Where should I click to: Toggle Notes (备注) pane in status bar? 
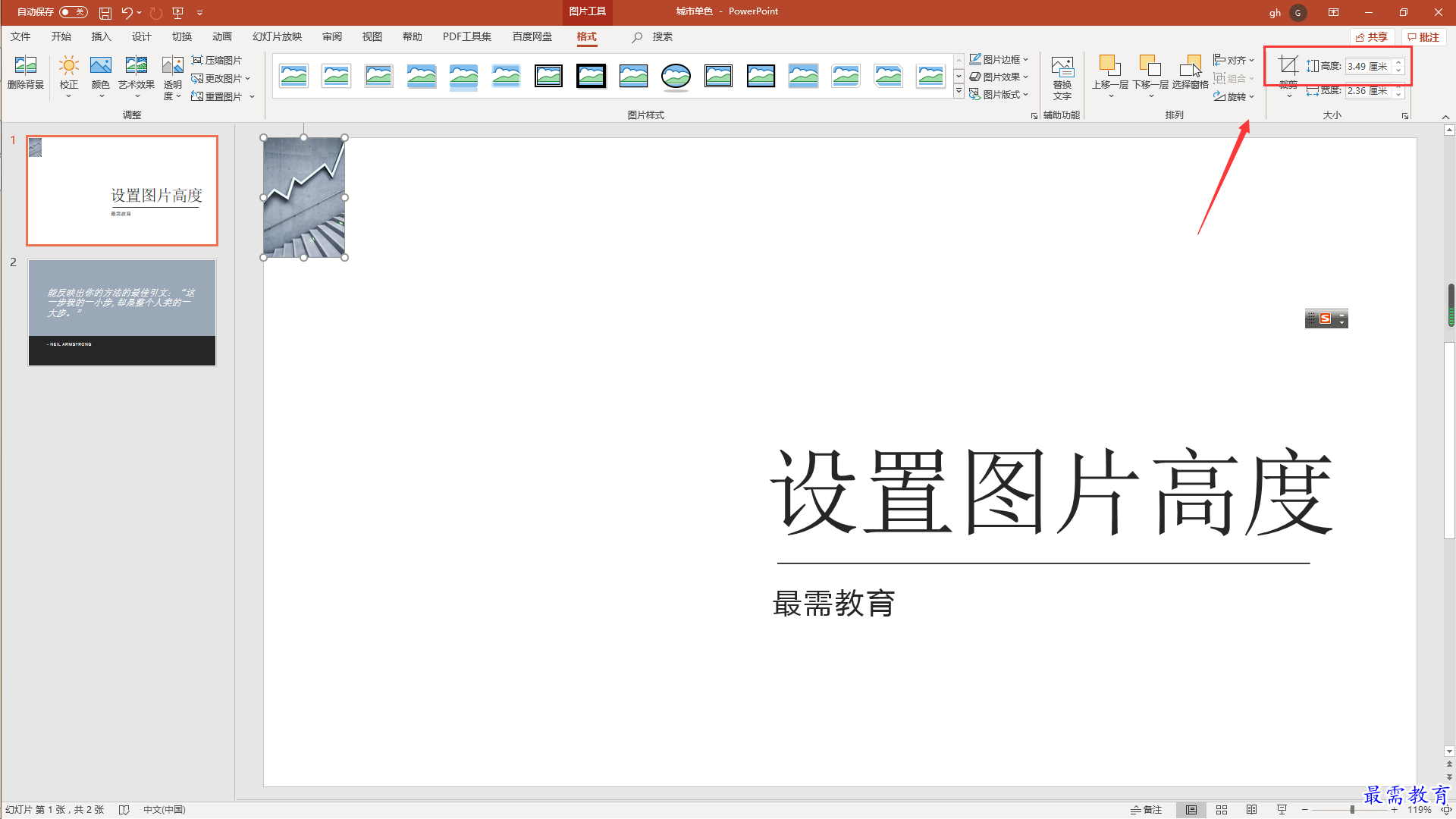click(x=1146, y=810)
